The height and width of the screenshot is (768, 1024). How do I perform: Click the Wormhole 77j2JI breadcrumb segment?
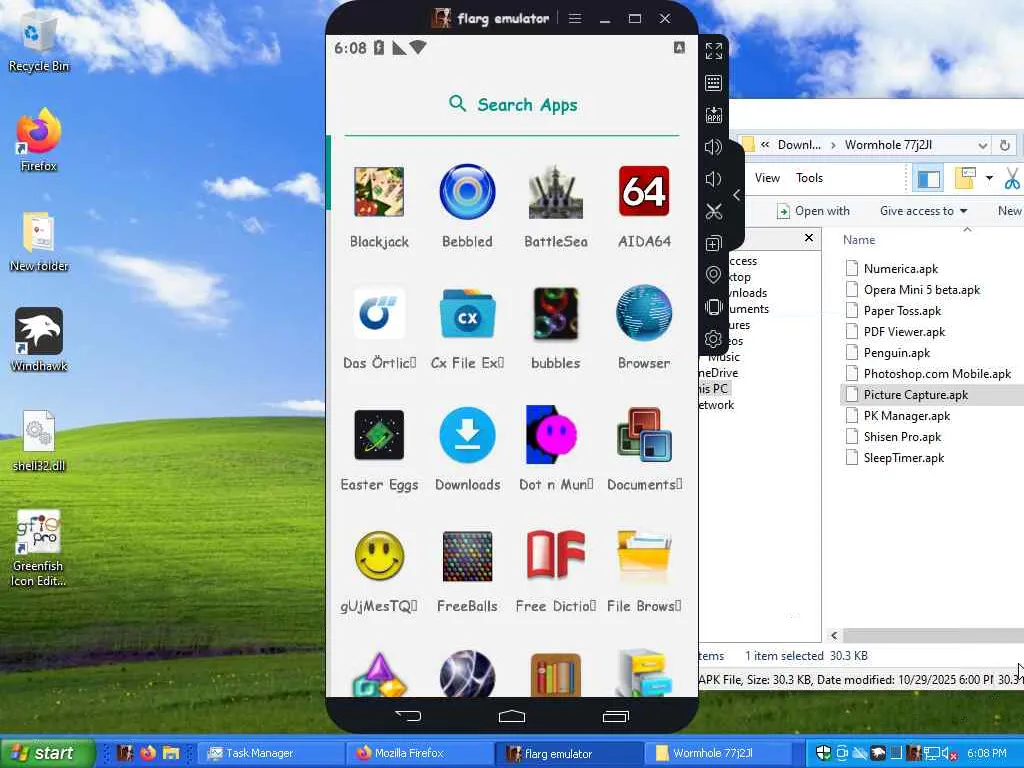click(888, 145)
